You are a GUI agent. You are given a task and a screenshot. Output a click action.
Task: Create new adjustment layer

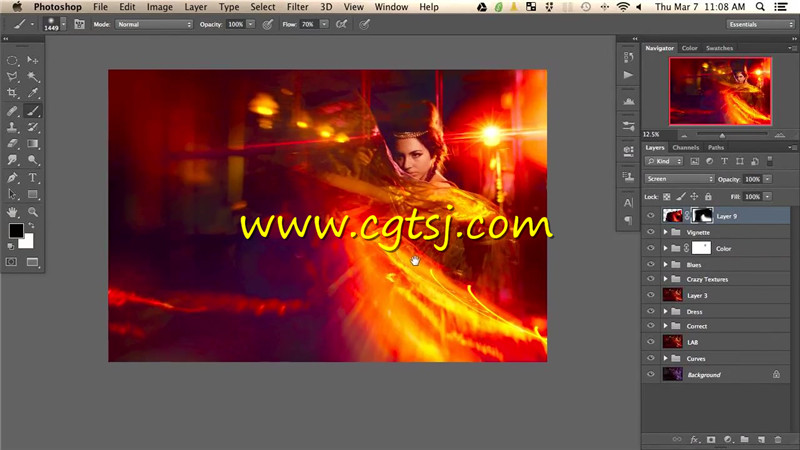coord(728,439)
